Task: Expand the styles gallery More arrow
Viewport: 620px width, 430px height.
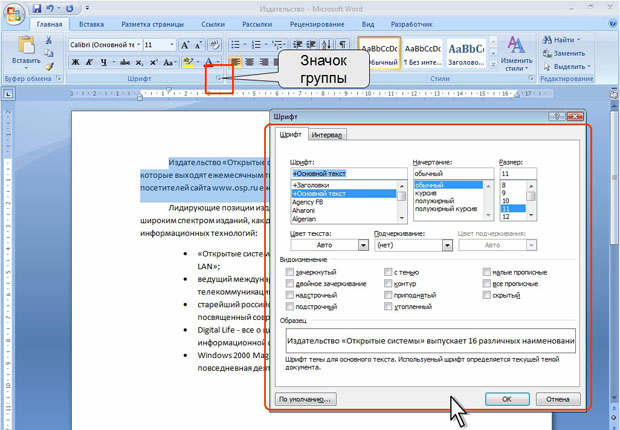Action: coord(493,64)
